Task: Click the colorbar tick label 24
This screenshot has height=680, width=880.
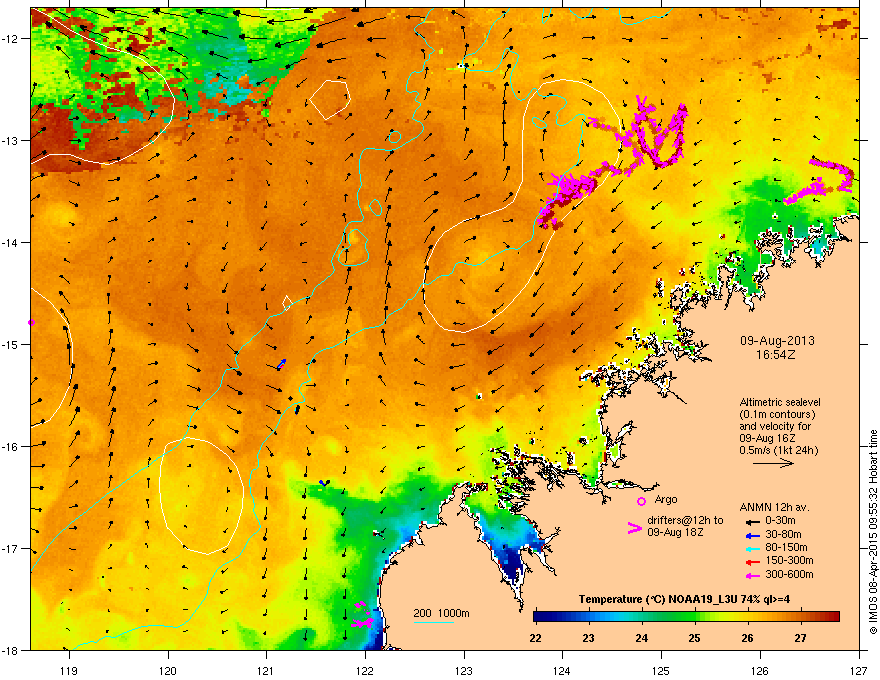Action: tap(641, 638)
